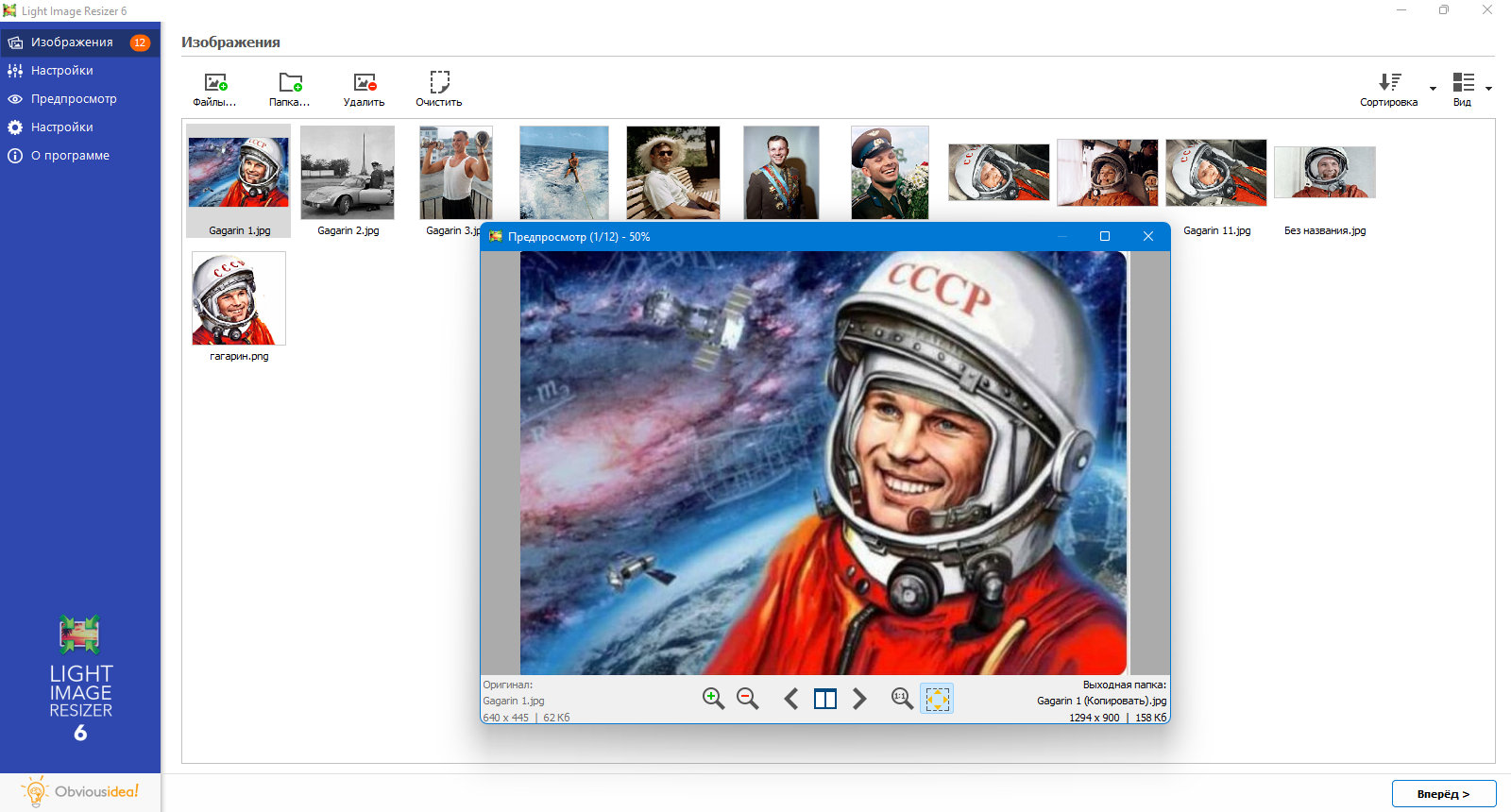
Task: Select the Gagarin 2.jpg thumbnail
Action: [x=348, y=173]
